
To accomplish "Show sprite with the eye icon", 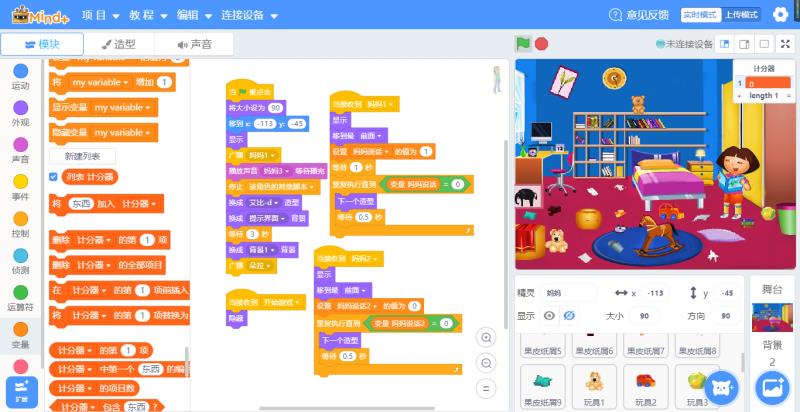I will coord(549,316).
